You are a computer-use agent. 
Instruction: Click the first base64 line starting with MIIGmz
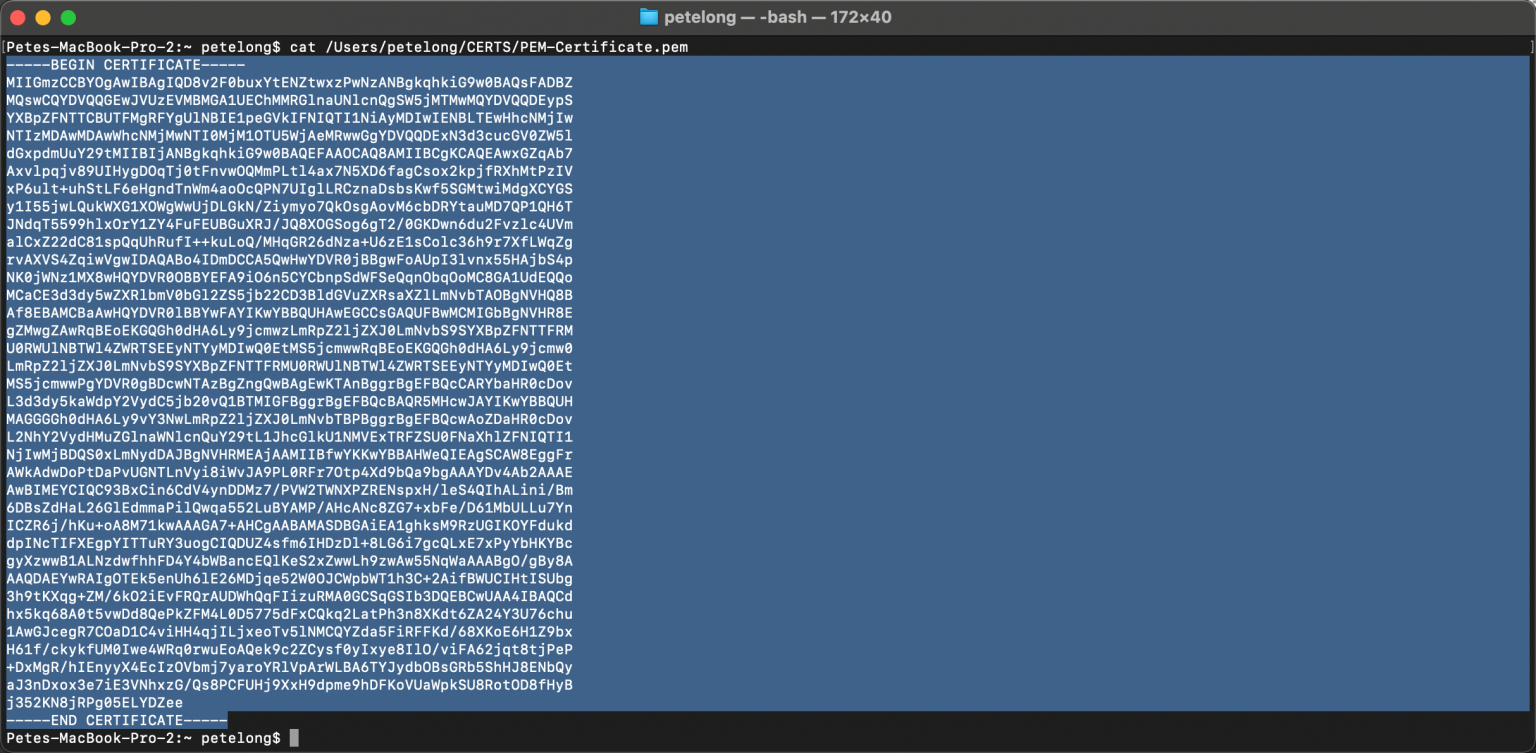[290, 82]
